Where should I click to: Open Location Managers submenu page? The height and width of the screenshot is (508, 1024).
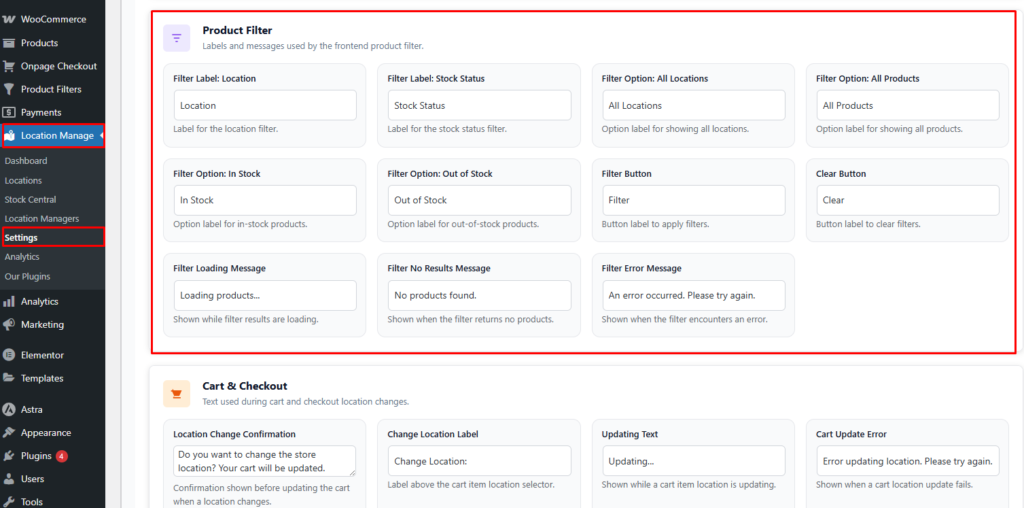pos(41,219)
